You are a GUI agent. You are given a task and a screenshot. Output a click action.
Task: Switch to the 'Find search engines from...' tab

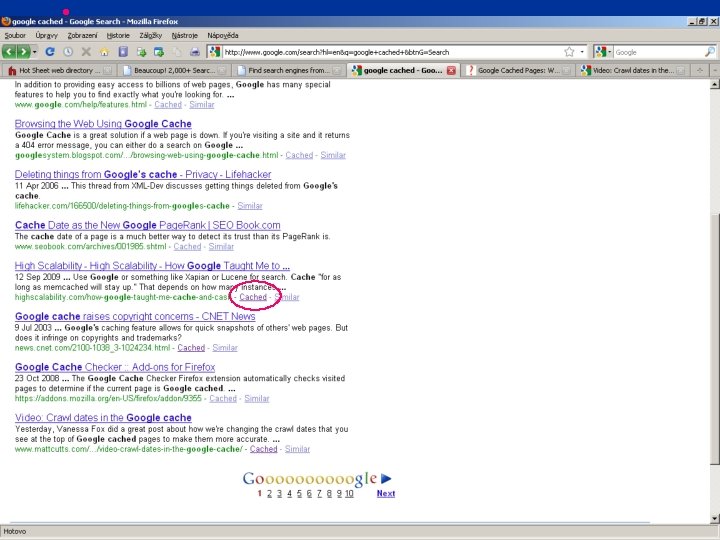288,70
